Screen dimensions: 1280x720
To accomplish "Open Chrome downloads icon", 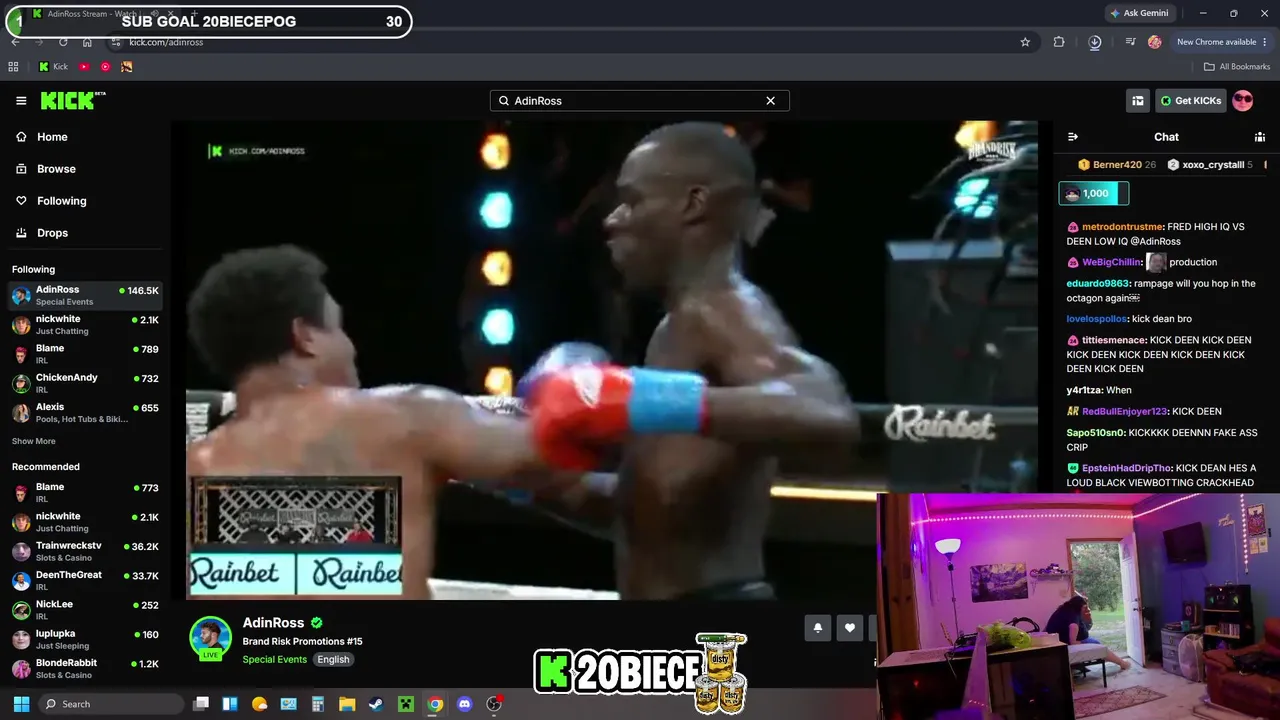I will (1095, 42).
